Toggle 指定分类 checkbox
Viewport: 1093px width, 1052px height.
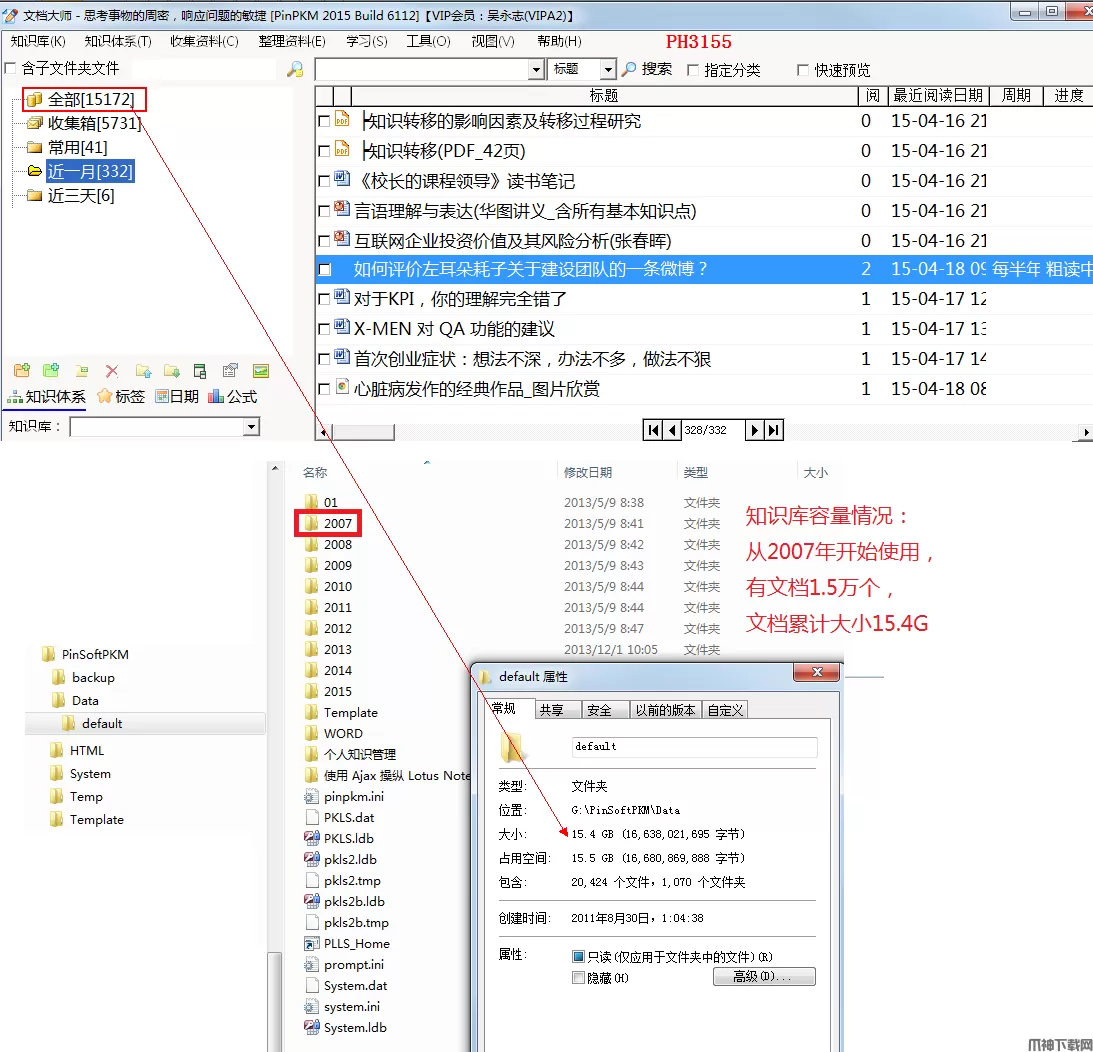(692, 70)
